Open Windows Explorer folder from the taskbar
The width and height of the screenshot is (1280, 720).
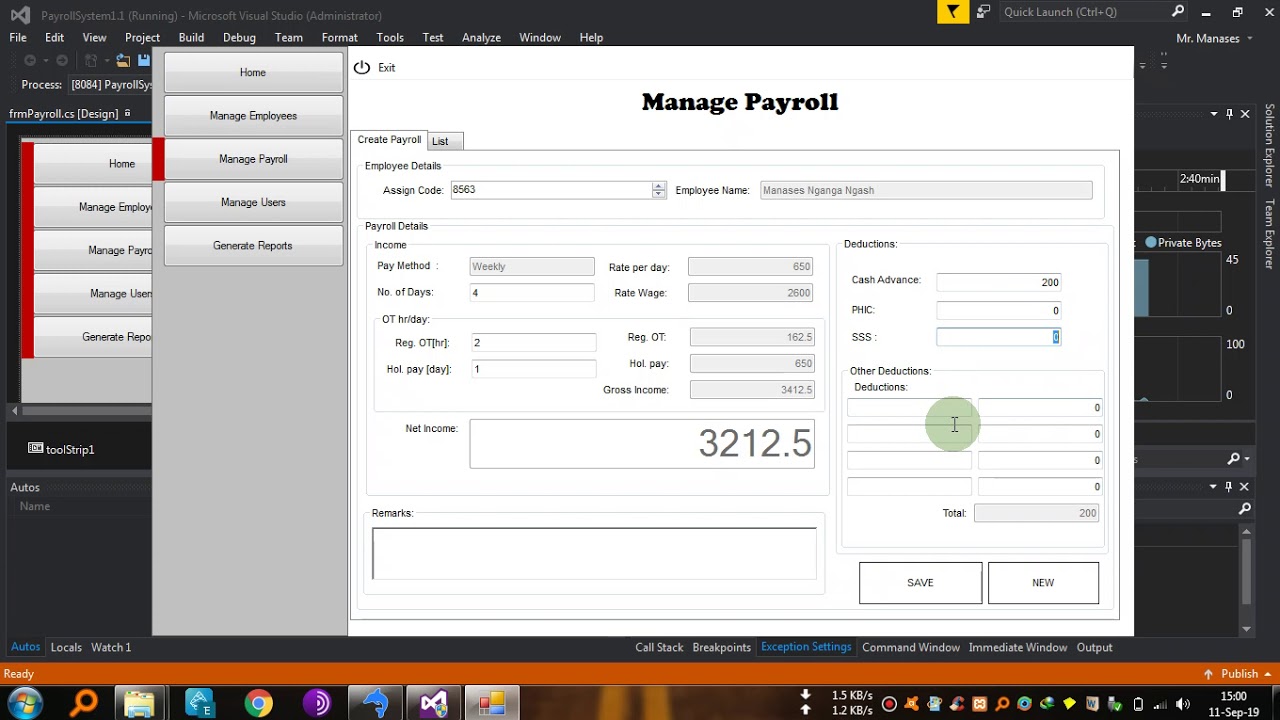(x=140, y=703)
